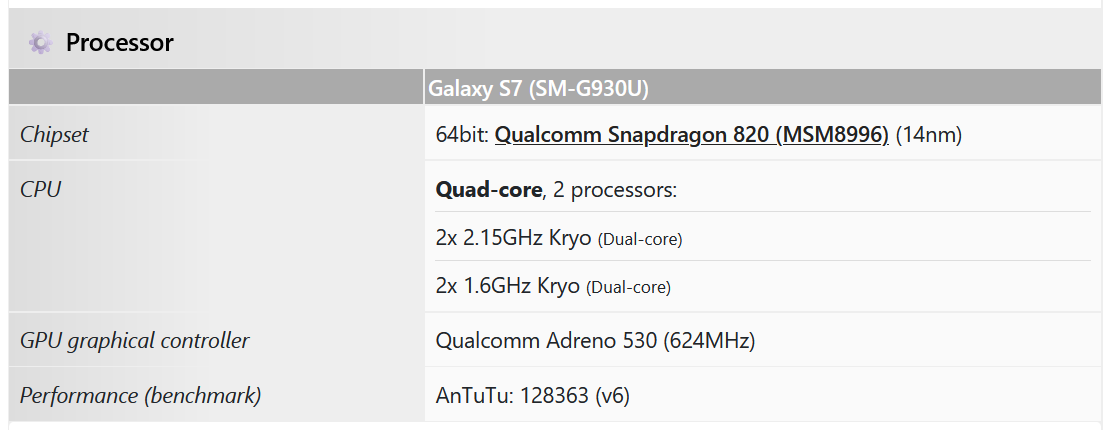1108x430 pixels.
Task: Click the Performance (benchmark) label
Action: [x=140, y=395]
